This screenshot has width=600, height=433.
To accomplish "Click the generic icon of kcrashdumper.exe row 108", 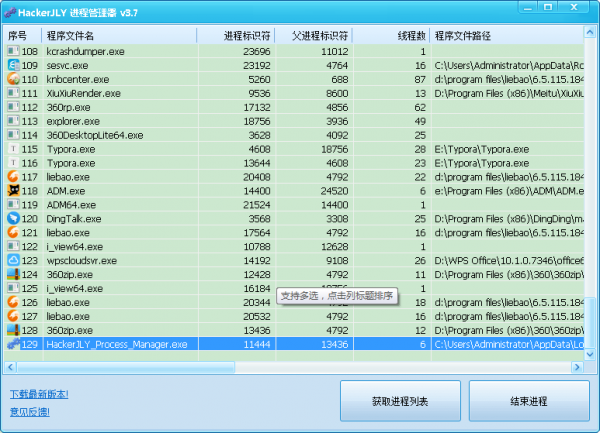I will point(13,51).
